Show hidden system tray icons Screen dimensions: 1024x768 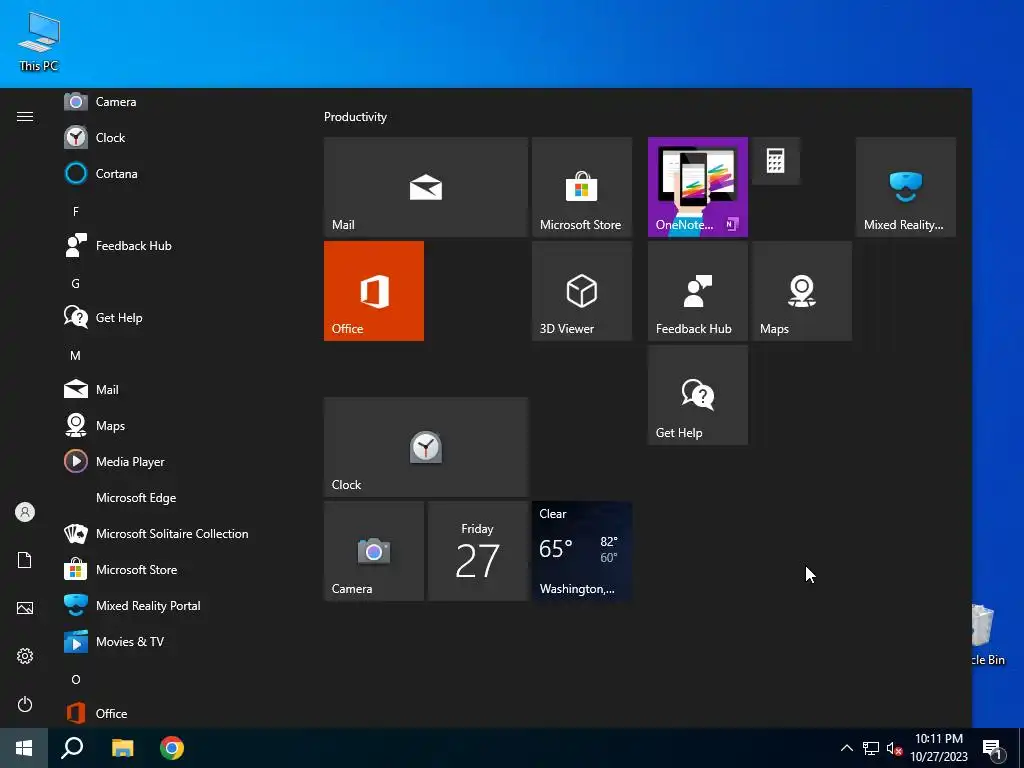pyautogui.click(x=846, y=748)
